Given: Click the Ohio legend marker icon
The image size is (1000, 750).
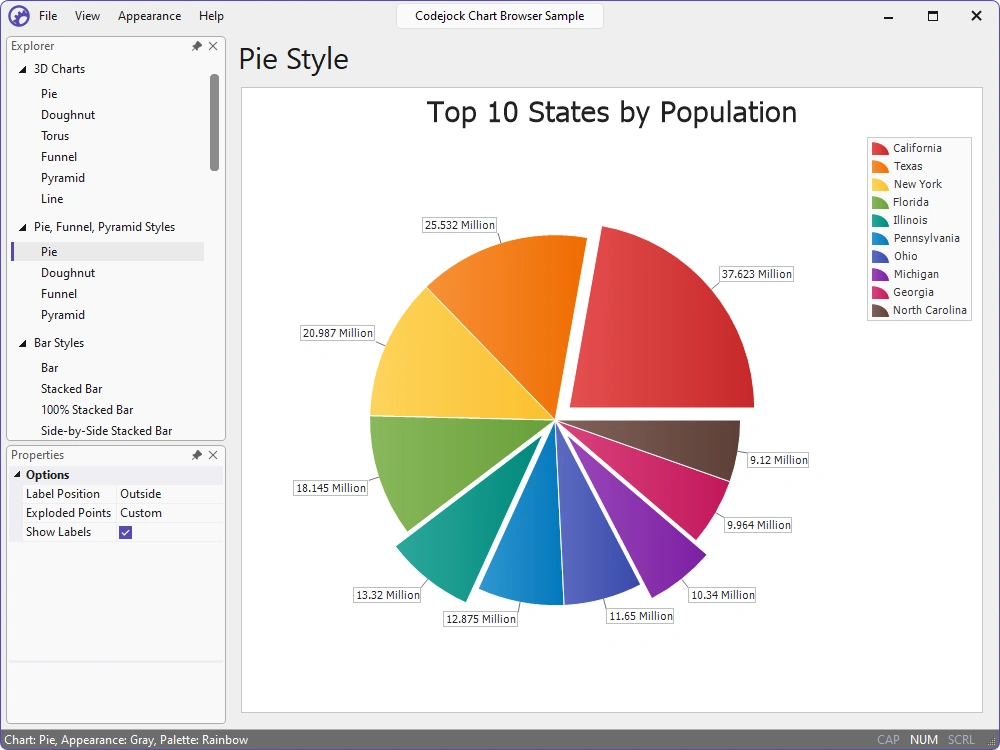Looking at the screenshot, I should (880, 256).
